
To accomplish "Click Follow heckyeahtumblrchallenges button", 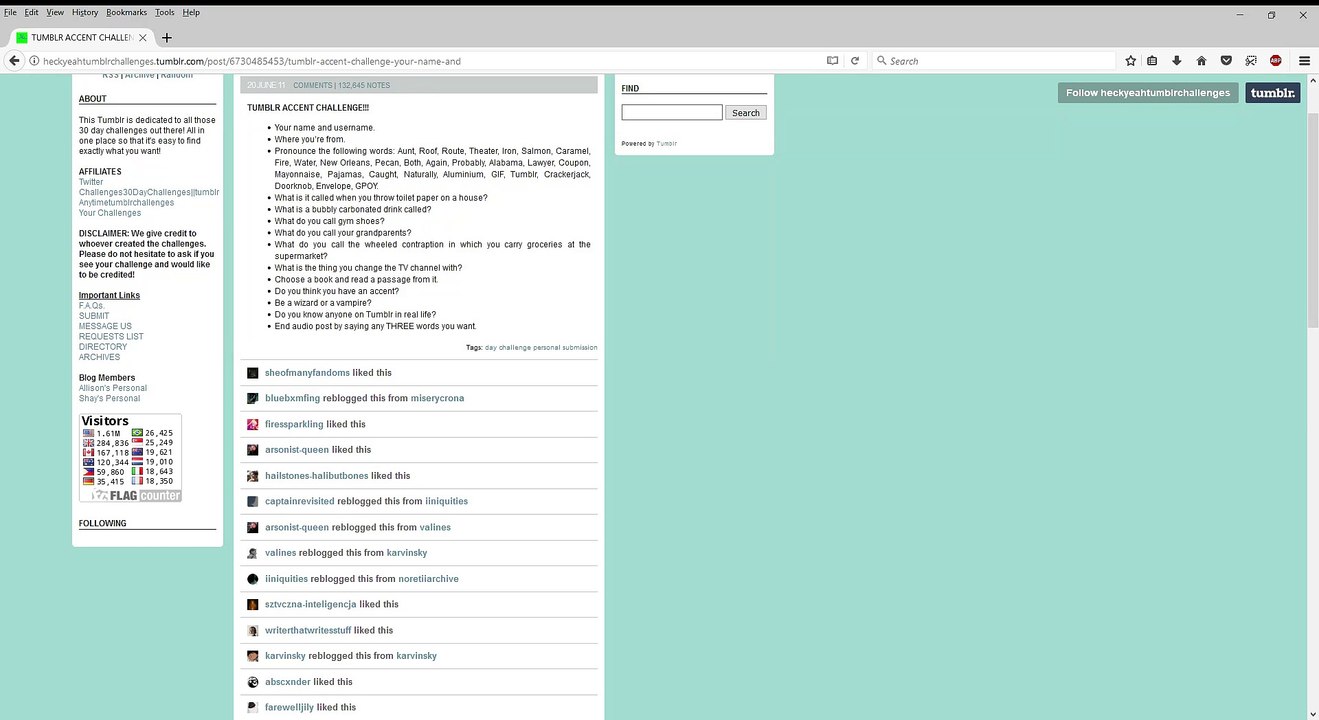I will click(1148, 93).
